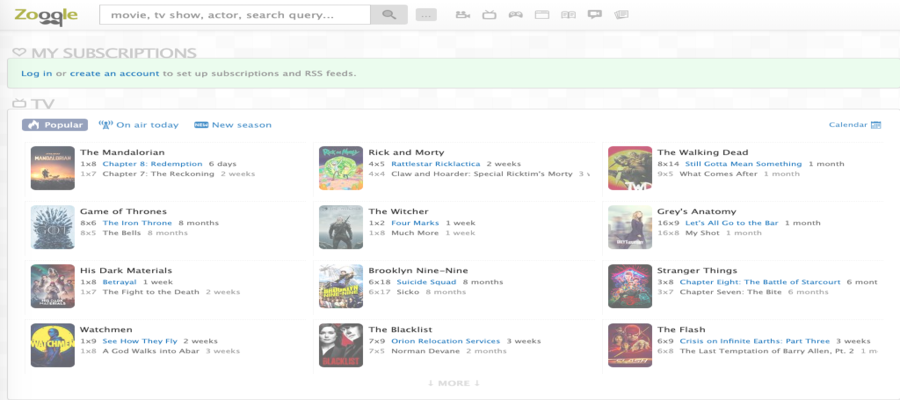Click the magnifier search button

pos(389,15)
